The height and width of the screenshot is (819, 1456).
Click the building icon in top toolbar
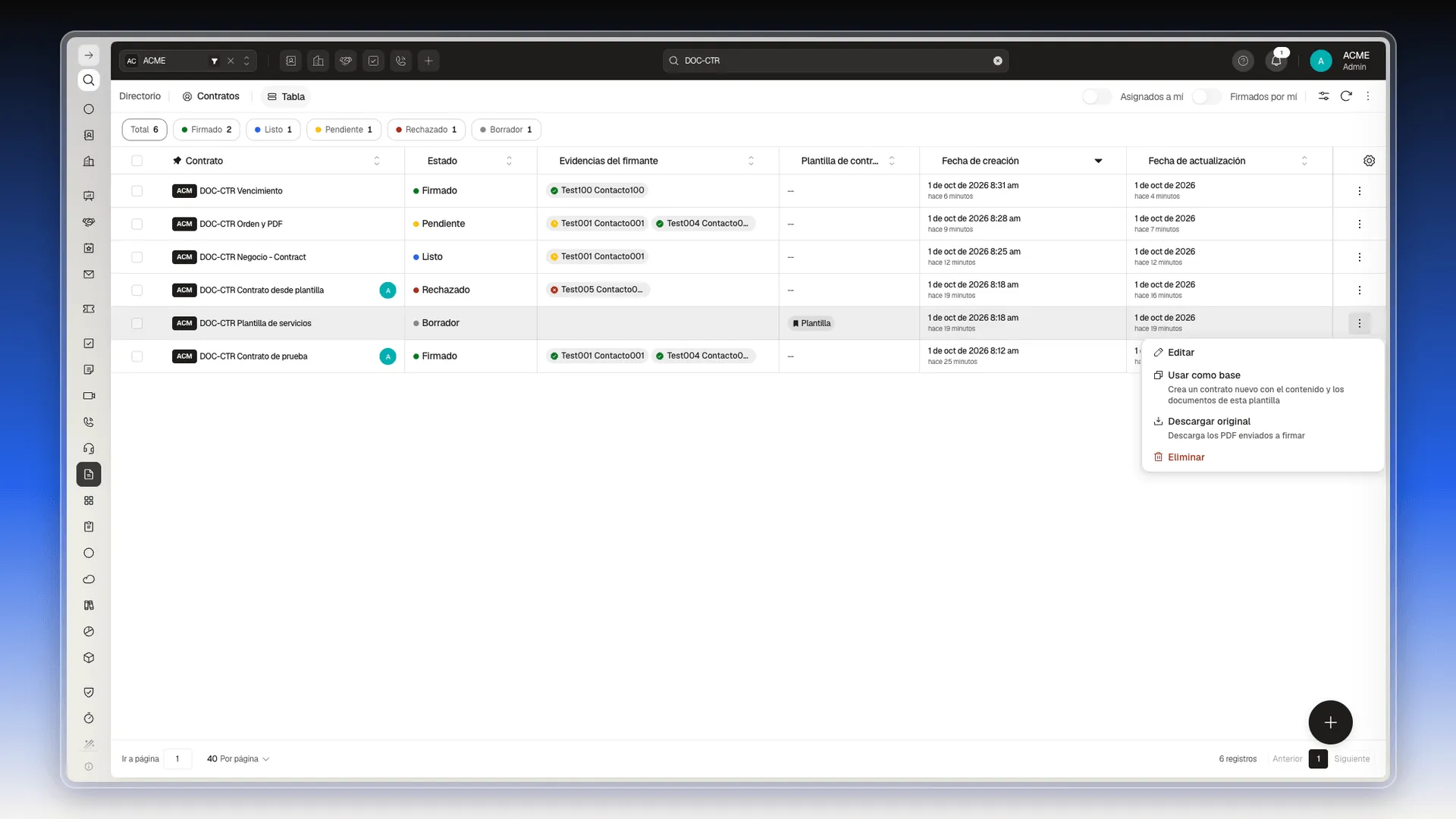[x=318, y=61]
